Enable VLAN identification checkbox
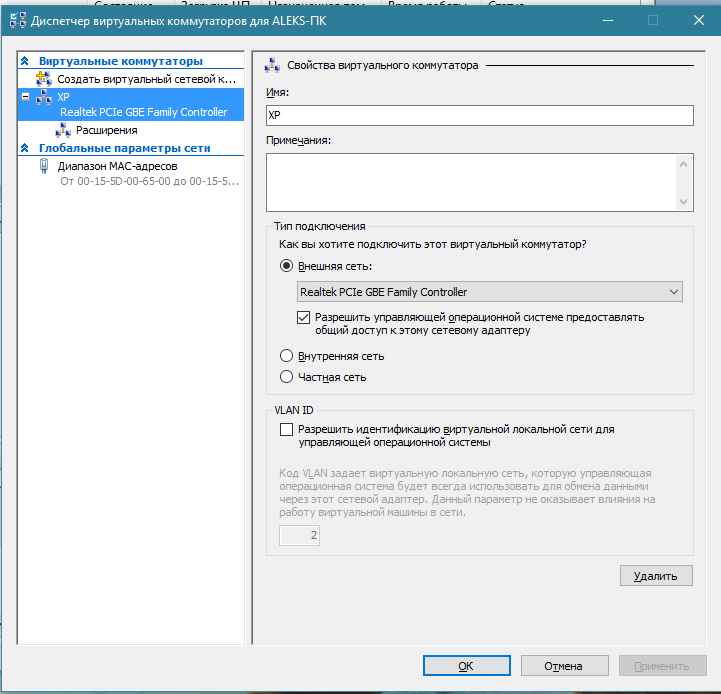The image size is (721, 694). tap(286, 430)
